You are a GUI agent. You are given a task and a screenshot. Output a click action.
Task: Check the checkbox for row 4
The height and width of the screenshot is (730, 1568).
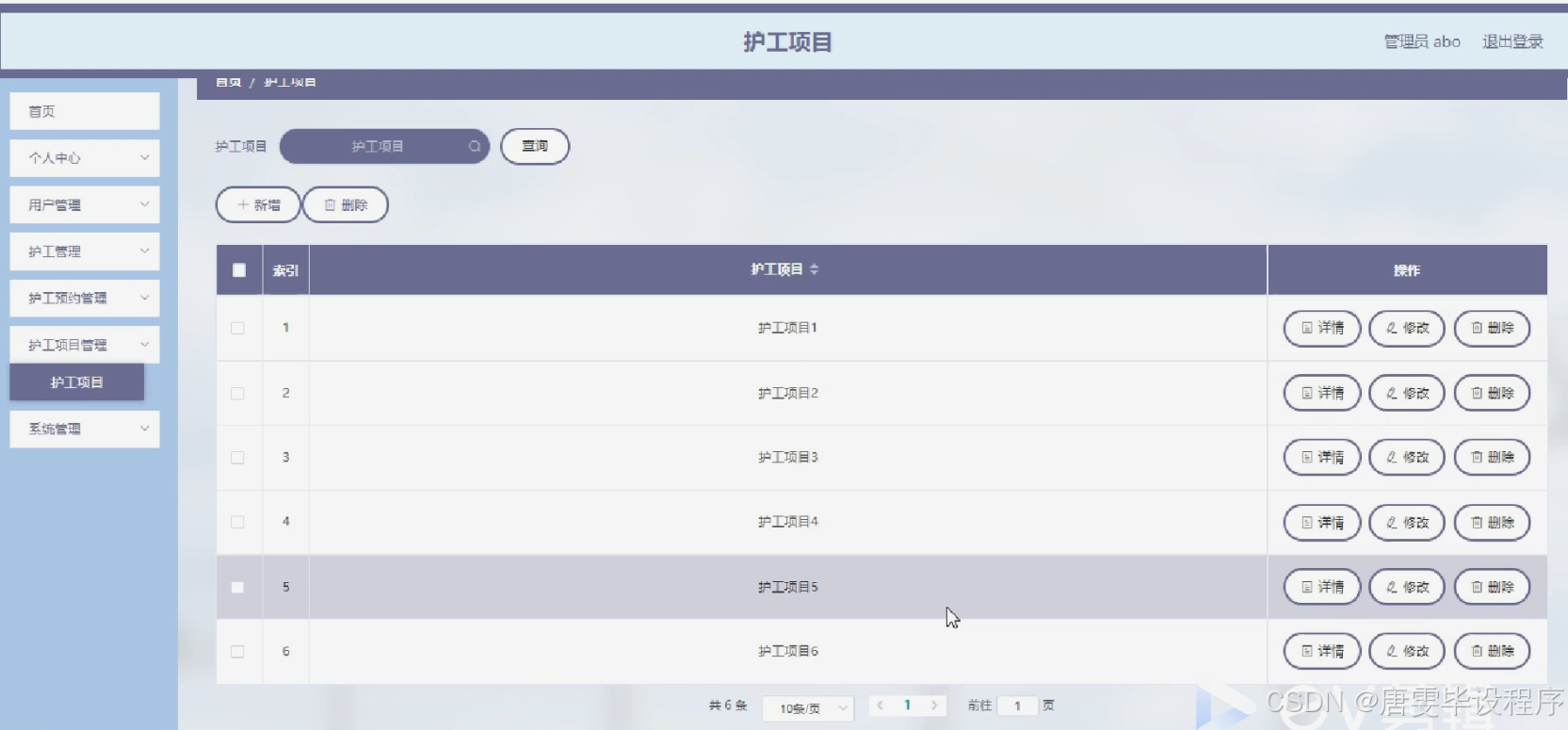[x=237, y=522]
